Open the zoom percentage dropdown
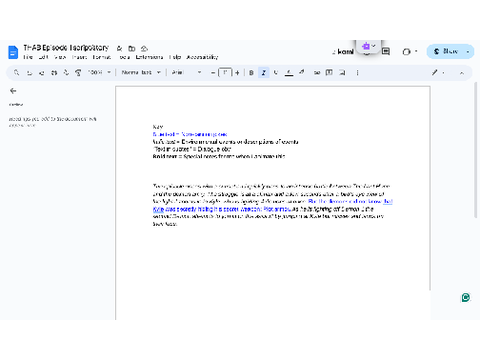 coord(99,72)
